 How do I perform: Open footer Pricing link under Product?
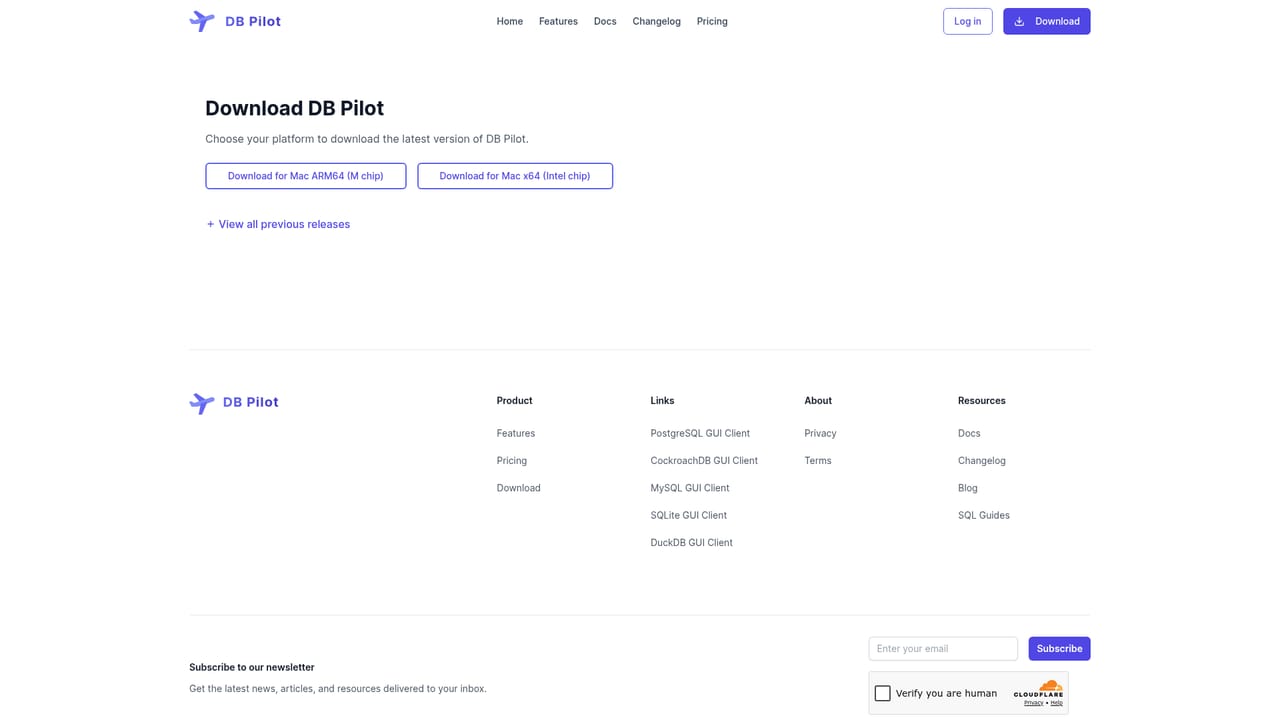click(x=512, y=461)
